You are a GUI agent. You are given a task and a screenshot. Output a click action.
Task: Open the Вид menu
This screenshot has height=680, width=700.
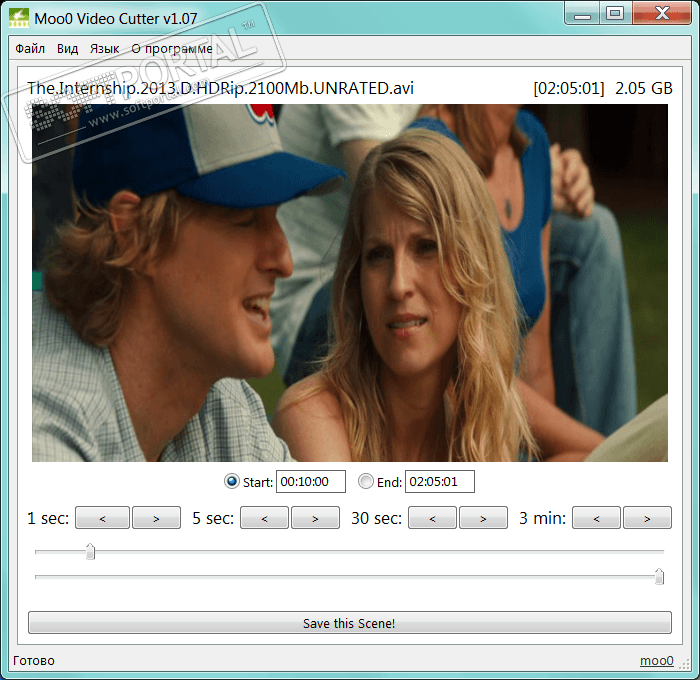pos(67,48)
